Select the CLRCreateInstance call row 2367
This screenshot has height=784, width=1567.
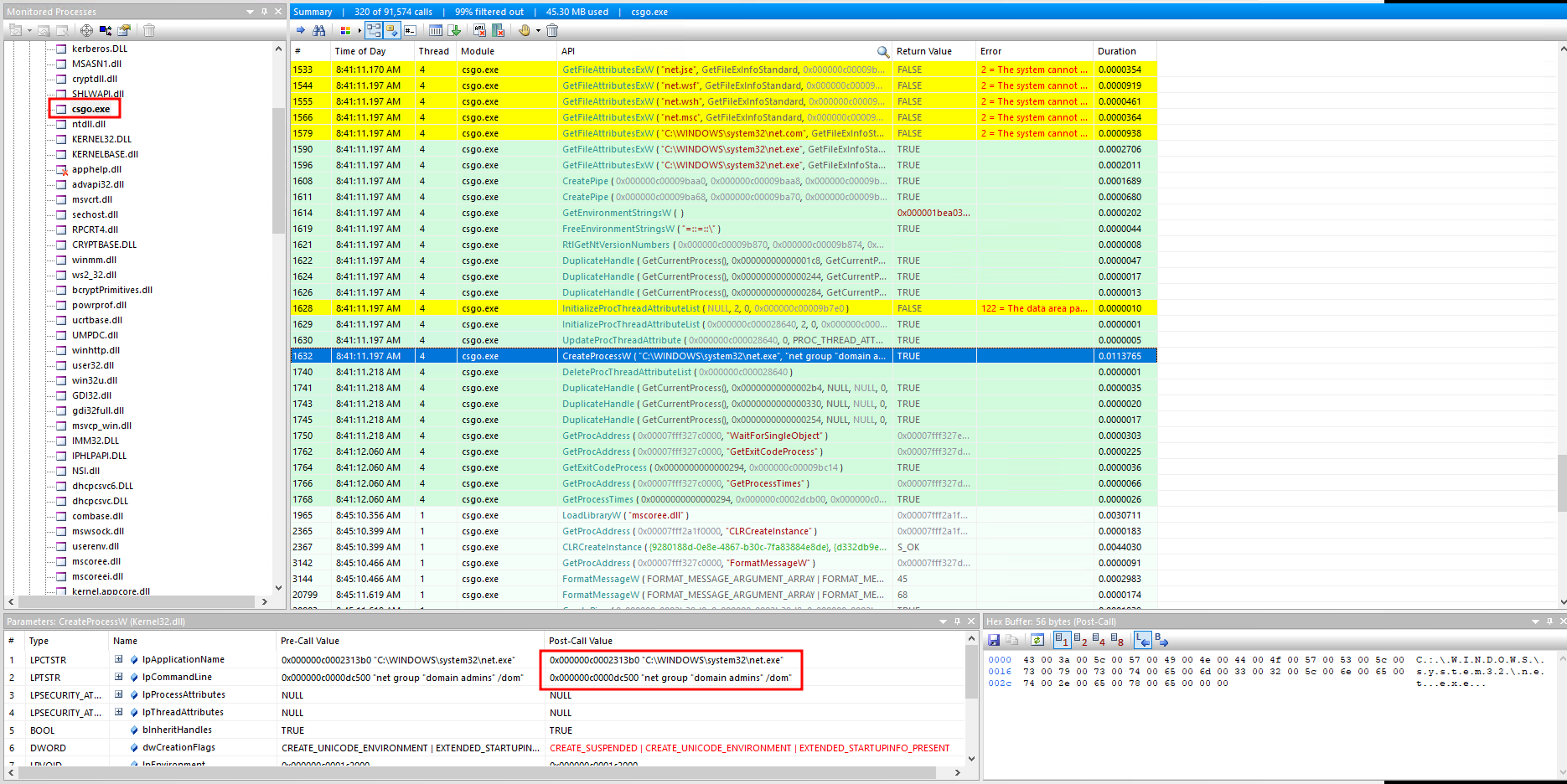pyautogui.click(x=723, y=547)
